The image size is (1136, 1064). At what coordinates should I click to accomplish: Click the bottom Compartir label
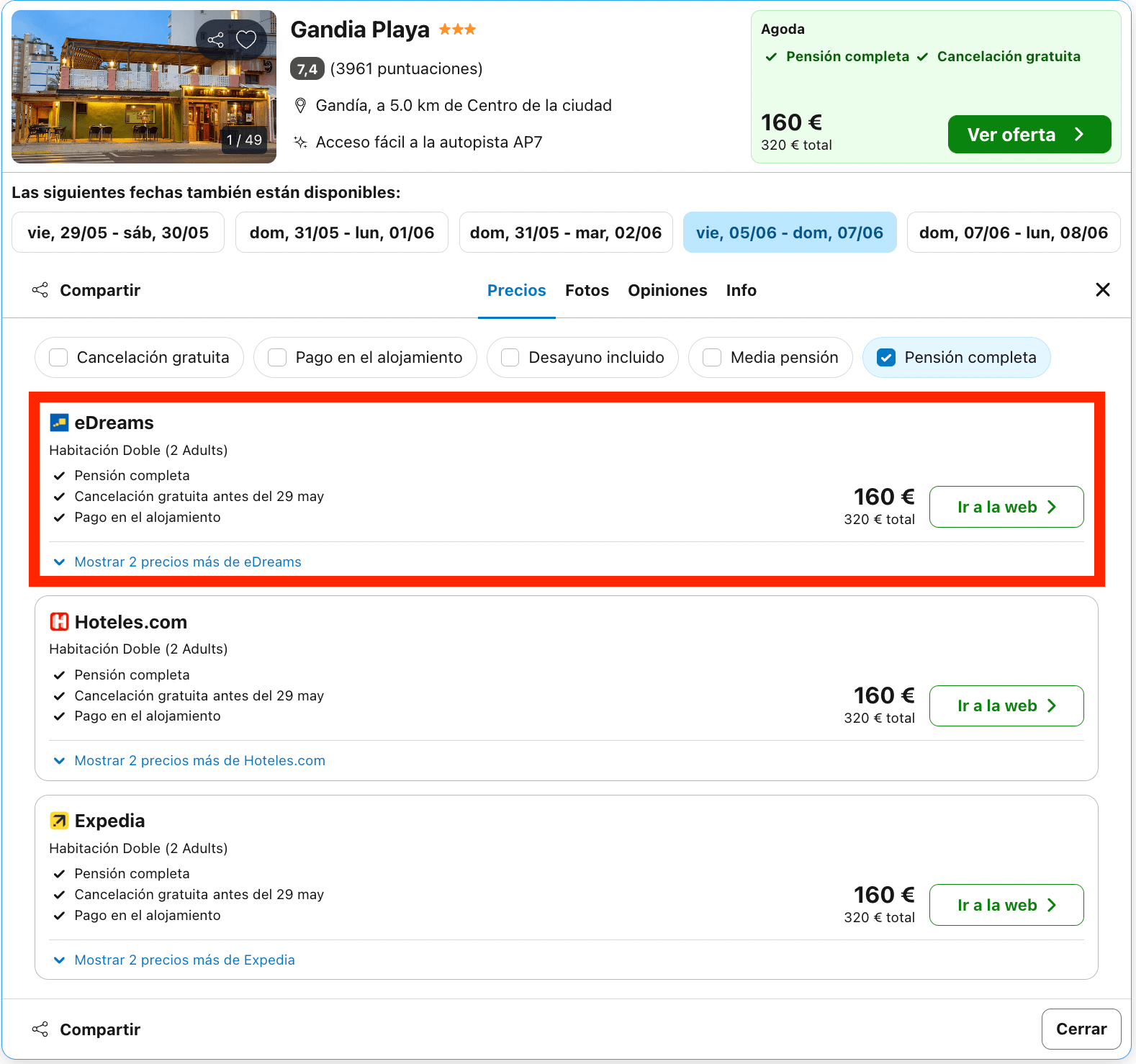point(100,1029)
